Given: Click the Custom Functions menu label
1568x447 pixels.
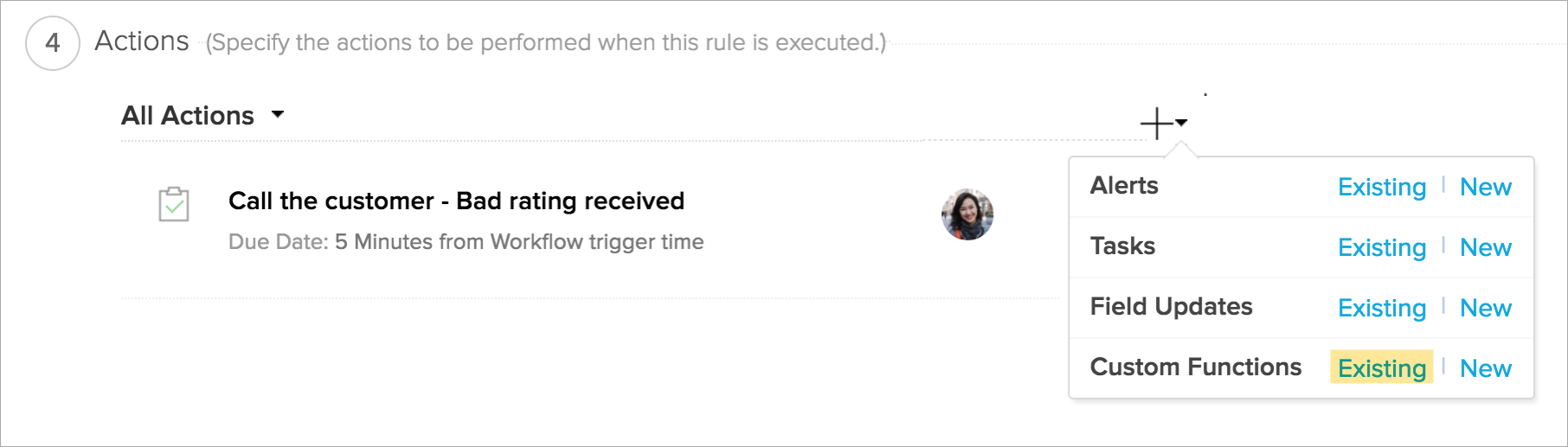Looking at the screenshot, I should click(1195, 367).
